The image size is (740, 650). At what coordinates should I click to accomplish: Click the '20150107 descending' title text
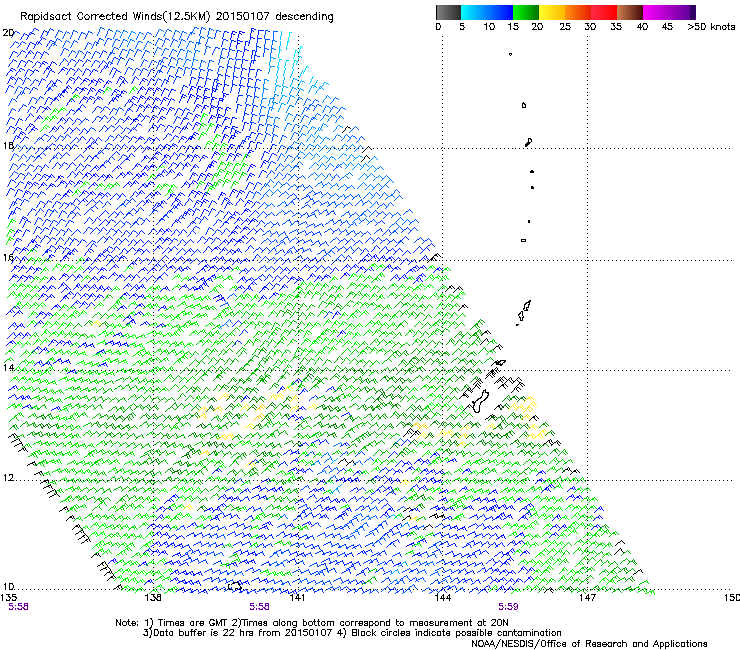(x=274, y=17)
